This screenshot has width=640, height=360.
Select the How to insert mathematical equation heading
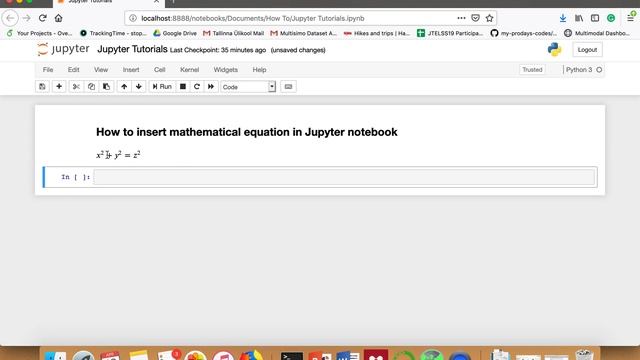tap(247, 132)
